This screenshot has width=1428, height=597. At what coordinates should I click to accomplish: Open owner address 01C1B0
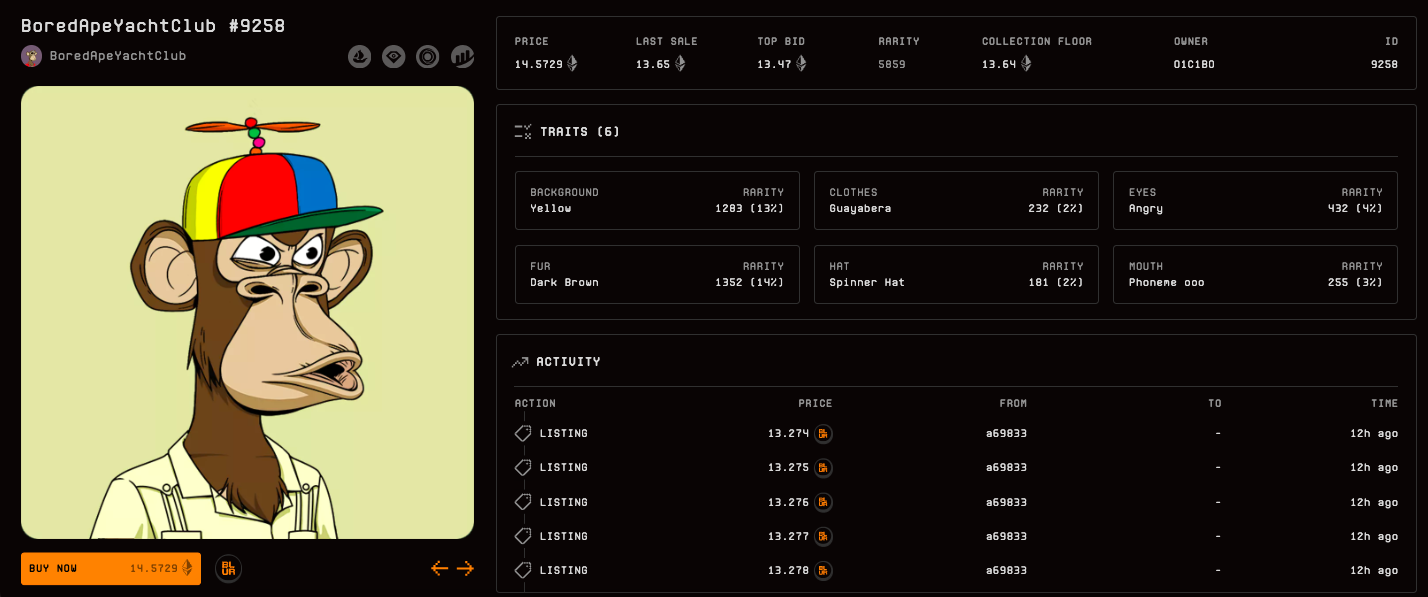pos(1194,64)
